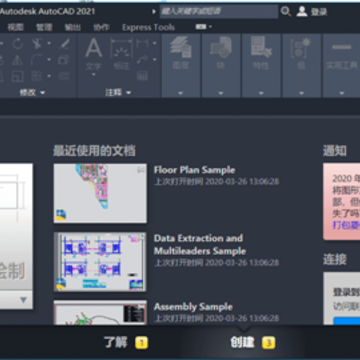Select the Trim scissors tool

36,44
